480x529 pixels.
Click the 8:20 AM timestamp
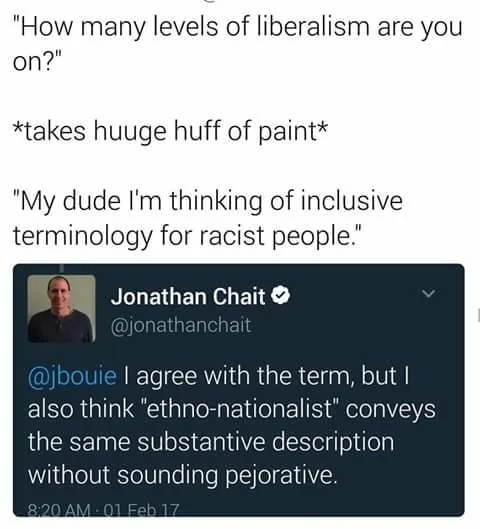tap(59, 509)
